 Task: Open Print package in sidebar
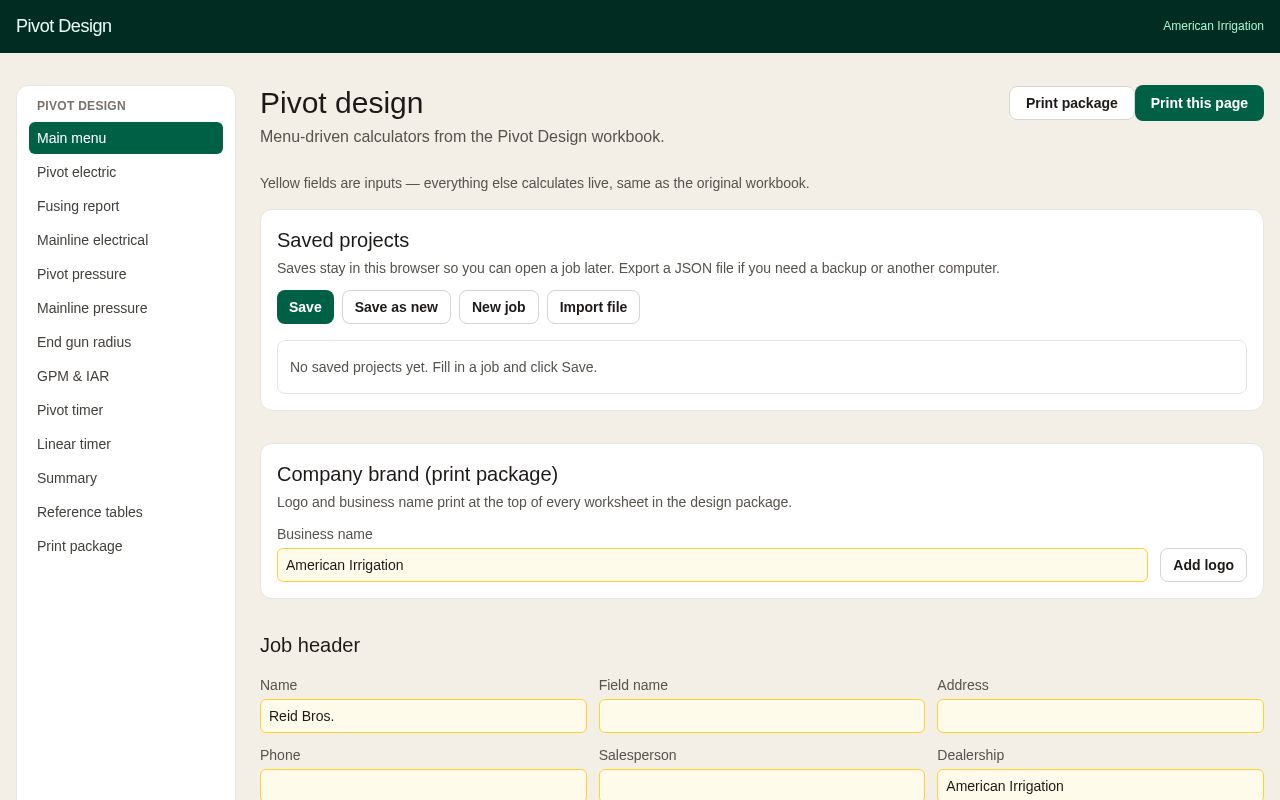[x=126, y=546]
